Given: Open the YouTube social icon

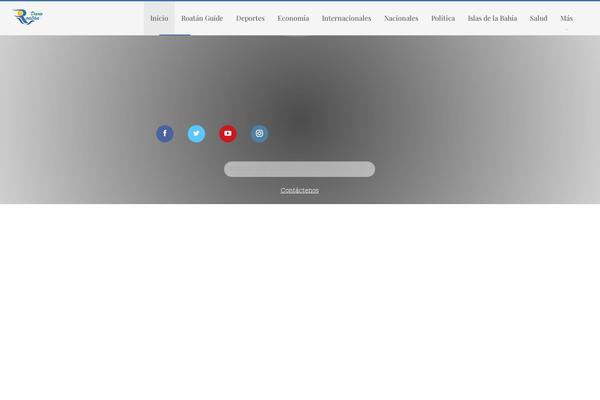Looking at the screenshot, I should 228,134.
